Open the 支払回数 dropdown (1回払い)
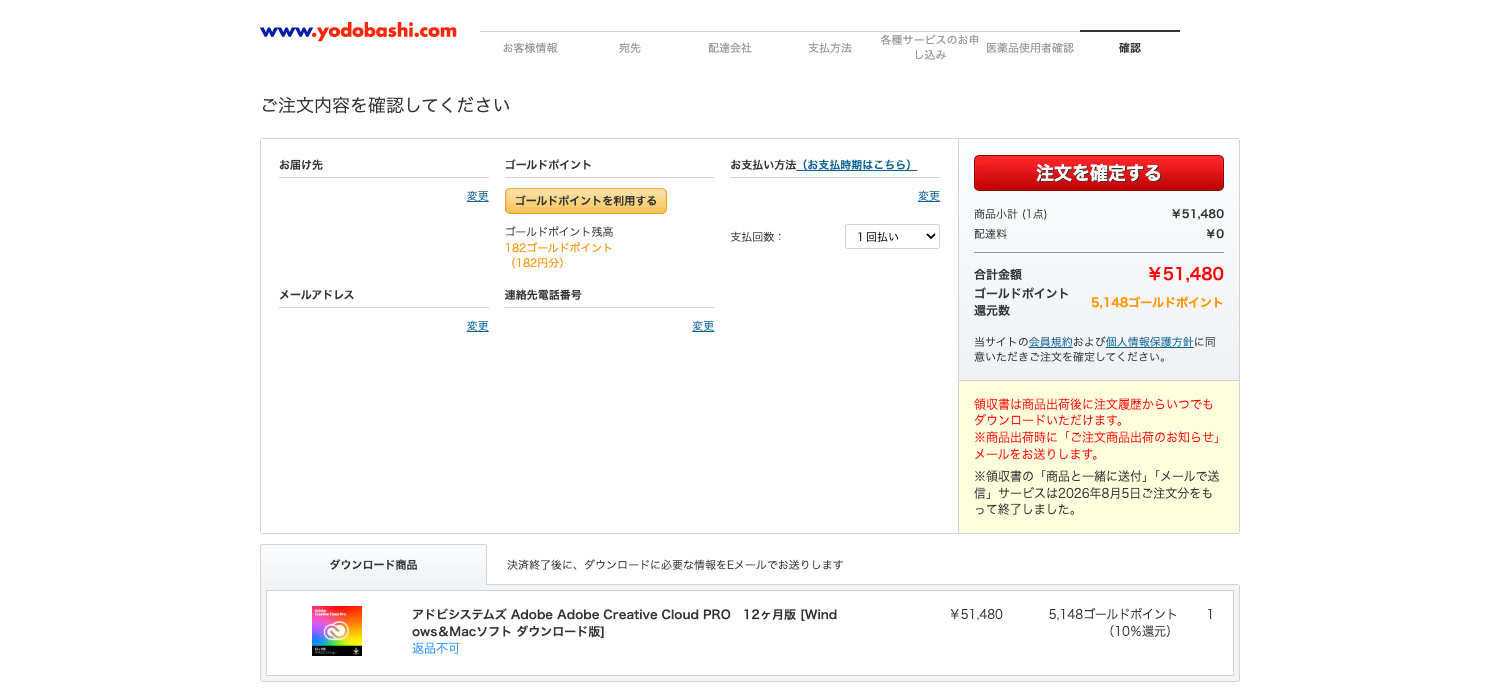Screen dimensions: 1500x698 pos(892,237)
